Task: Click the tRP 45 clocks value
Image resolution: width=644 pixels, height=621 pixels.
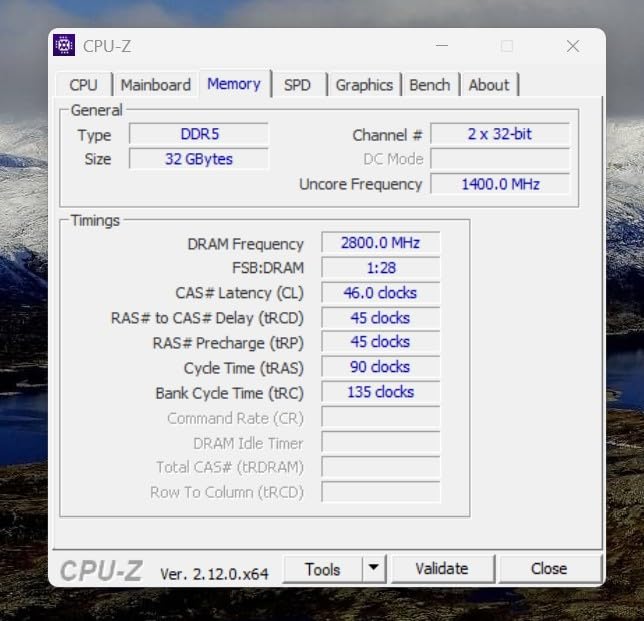Action: (x=381, y=342)
